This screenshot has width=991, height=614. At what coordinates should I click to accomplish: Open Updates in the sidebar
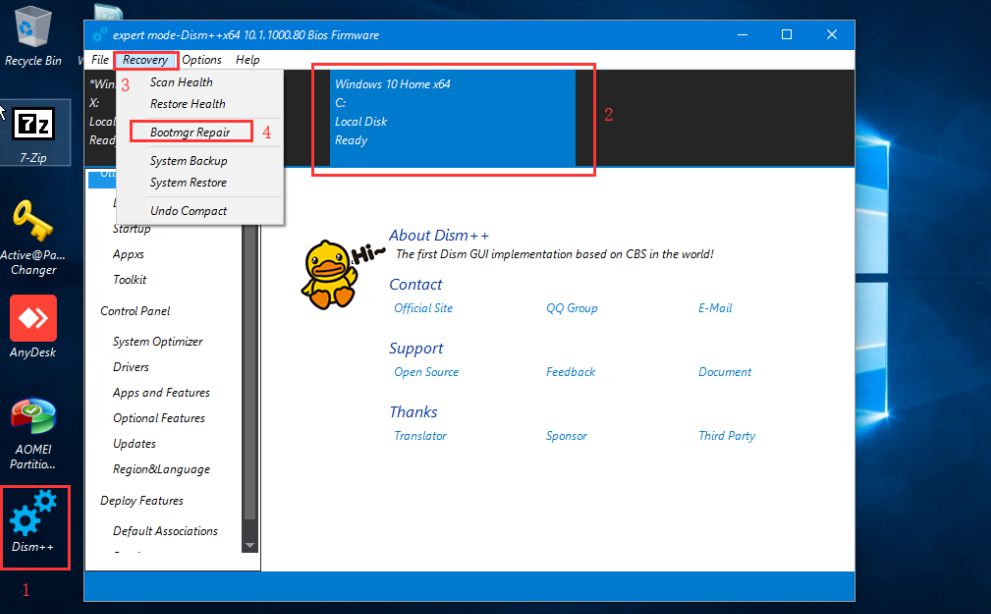click(x=134, y=444)
